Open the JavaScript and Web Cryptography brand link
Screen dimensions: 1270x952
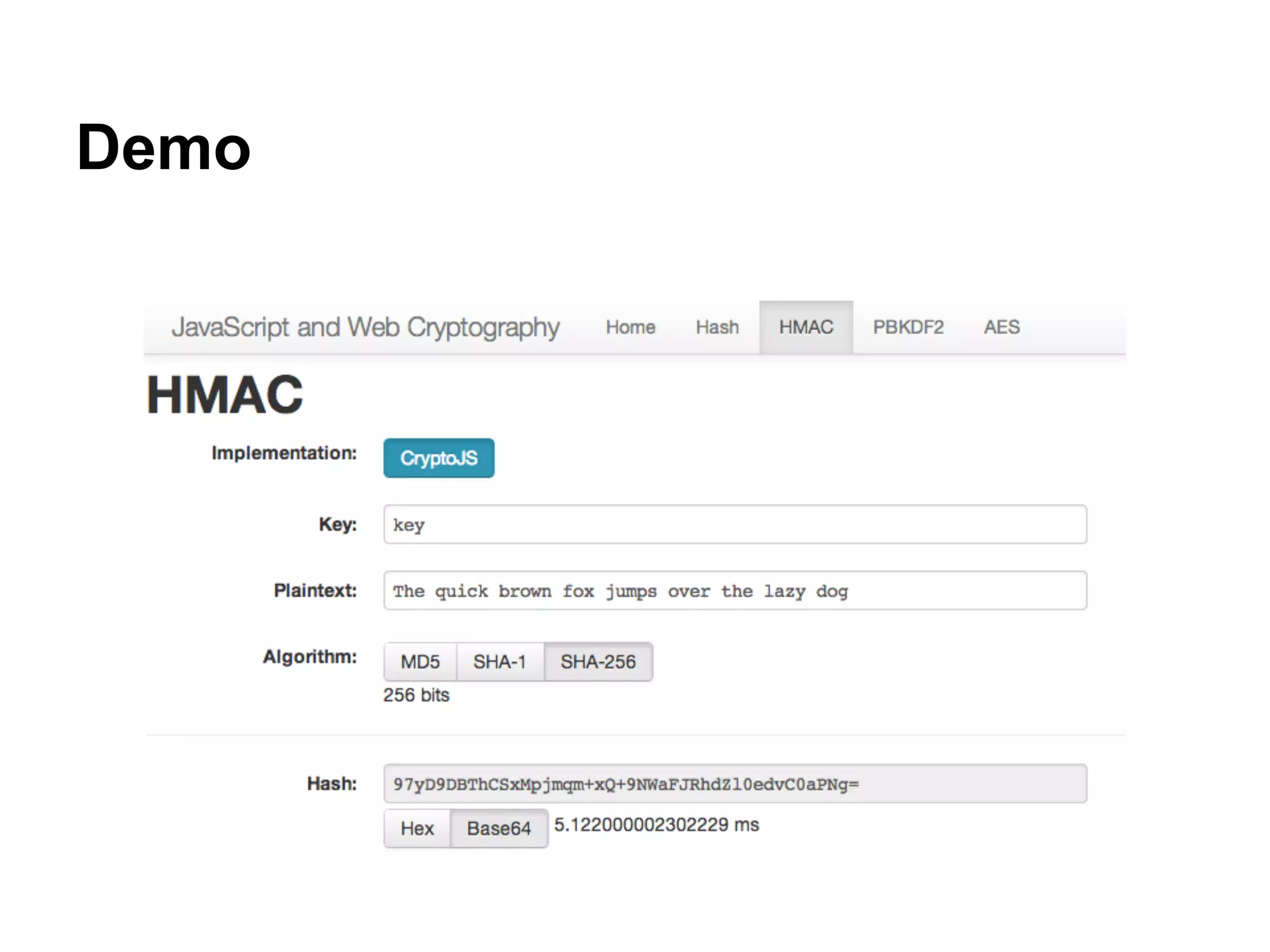[365, 327]
